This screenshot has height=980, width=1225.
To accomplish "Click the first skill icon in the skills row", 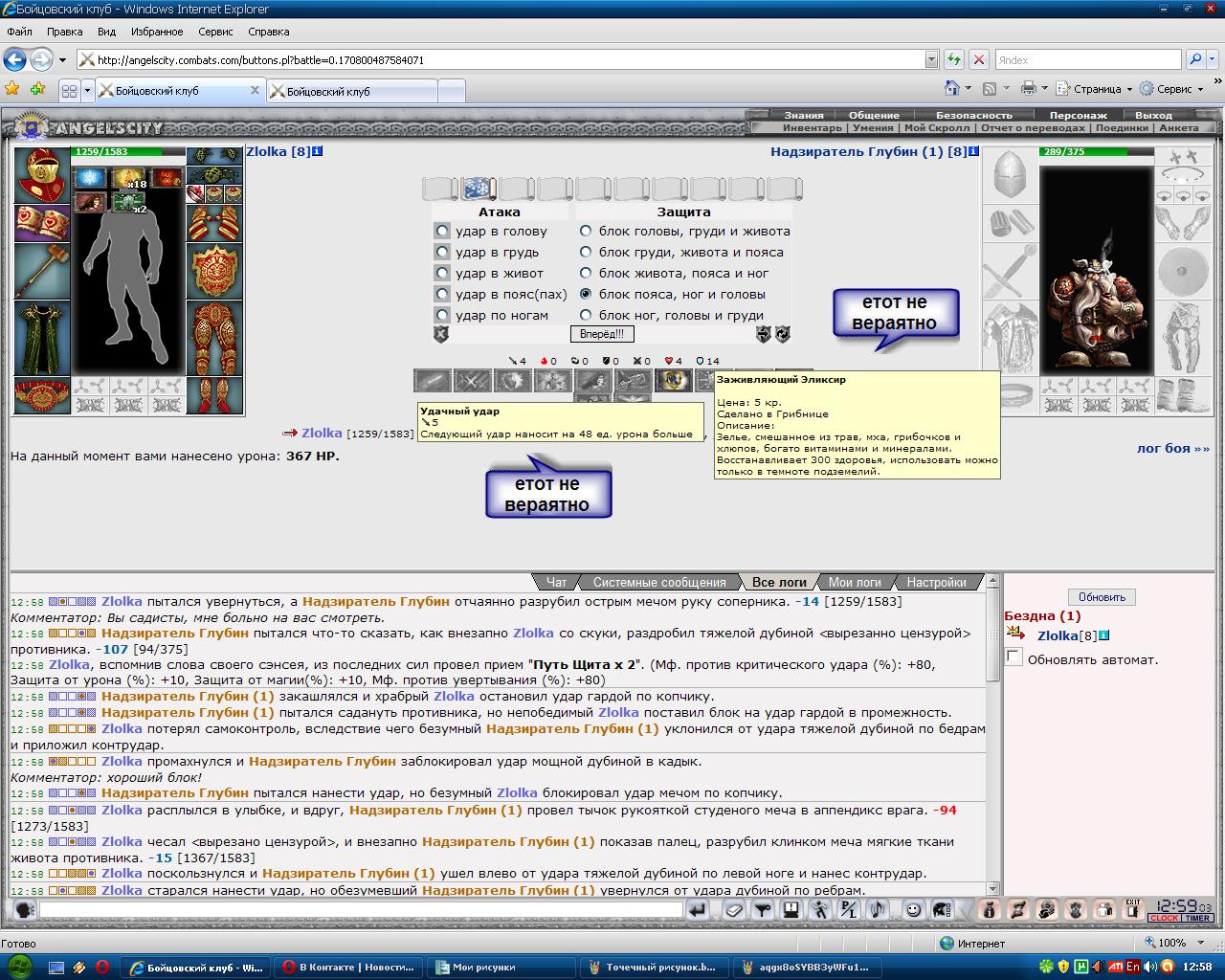I will 433,380.
